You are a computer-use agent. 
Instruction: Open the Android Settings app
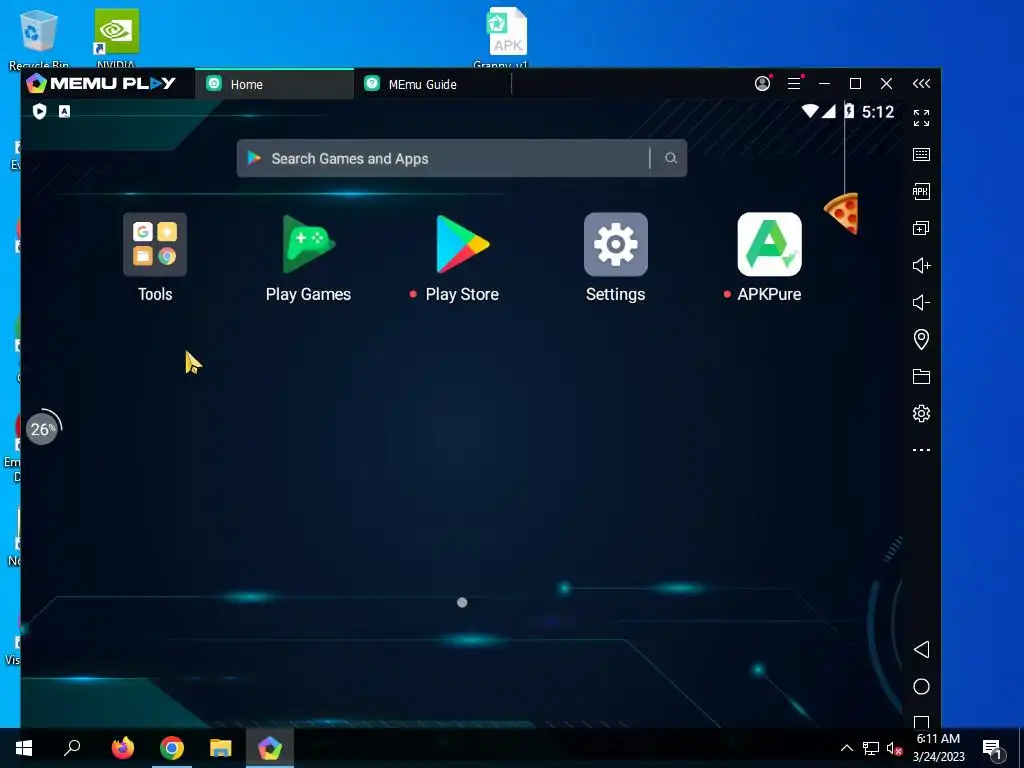tap(615, 244)
